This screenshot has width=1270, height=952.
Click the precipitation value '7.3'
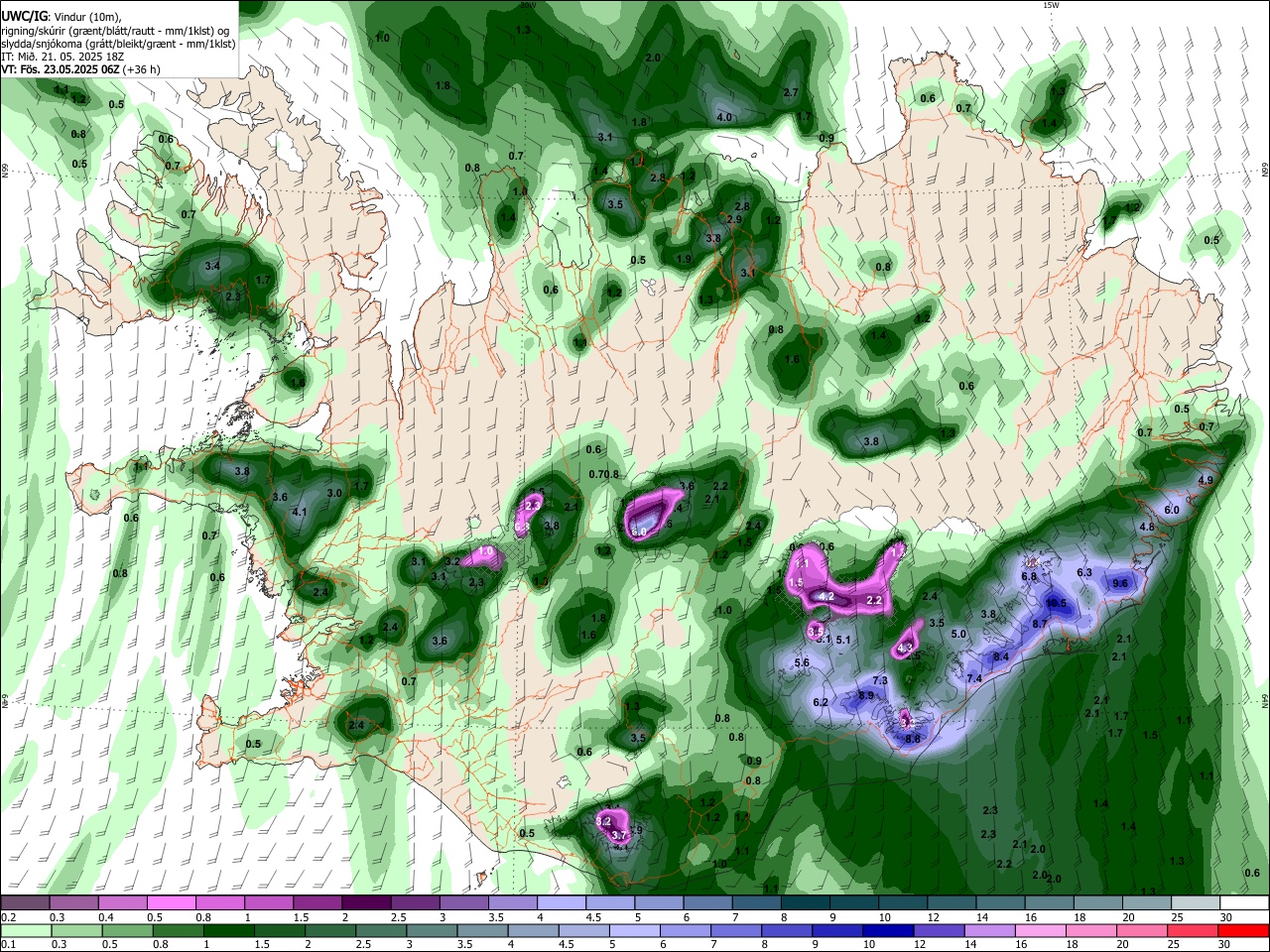[880, 680]
